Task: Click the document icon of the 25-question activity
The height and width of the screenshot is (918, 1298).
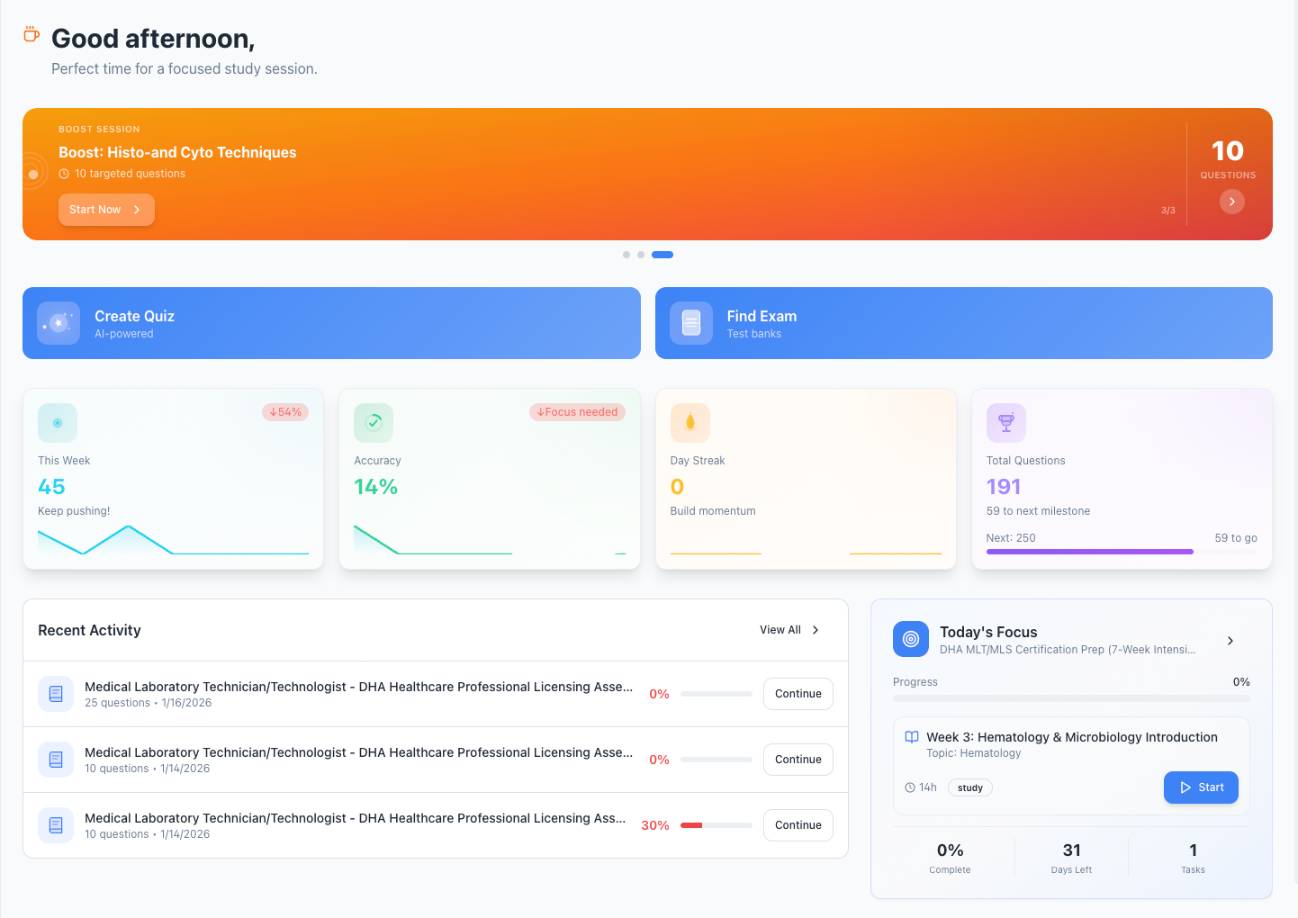Action: [56, 694]
